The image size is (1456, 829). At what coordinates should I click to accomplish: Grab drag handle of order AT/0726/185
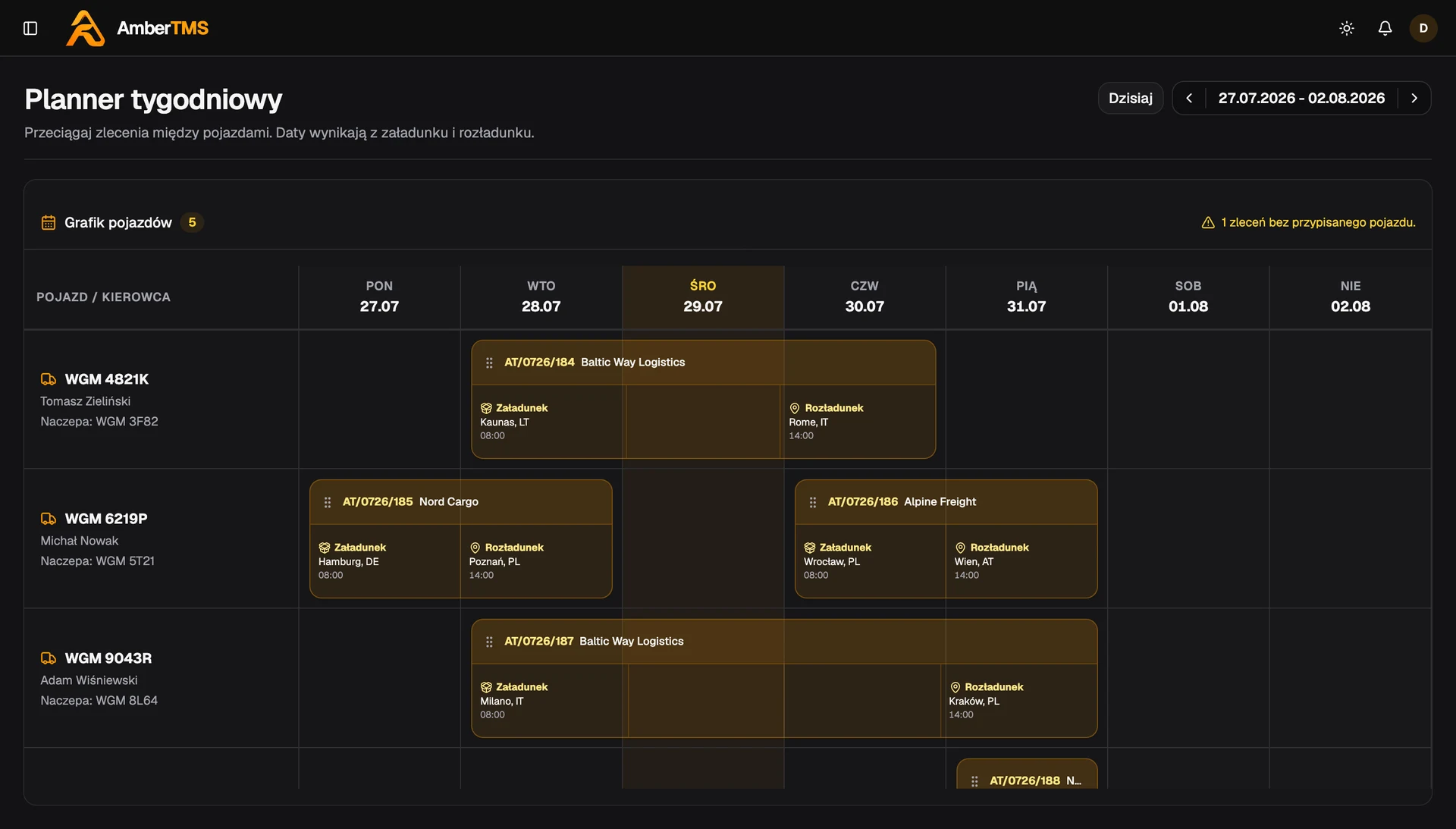coord(328,502)
